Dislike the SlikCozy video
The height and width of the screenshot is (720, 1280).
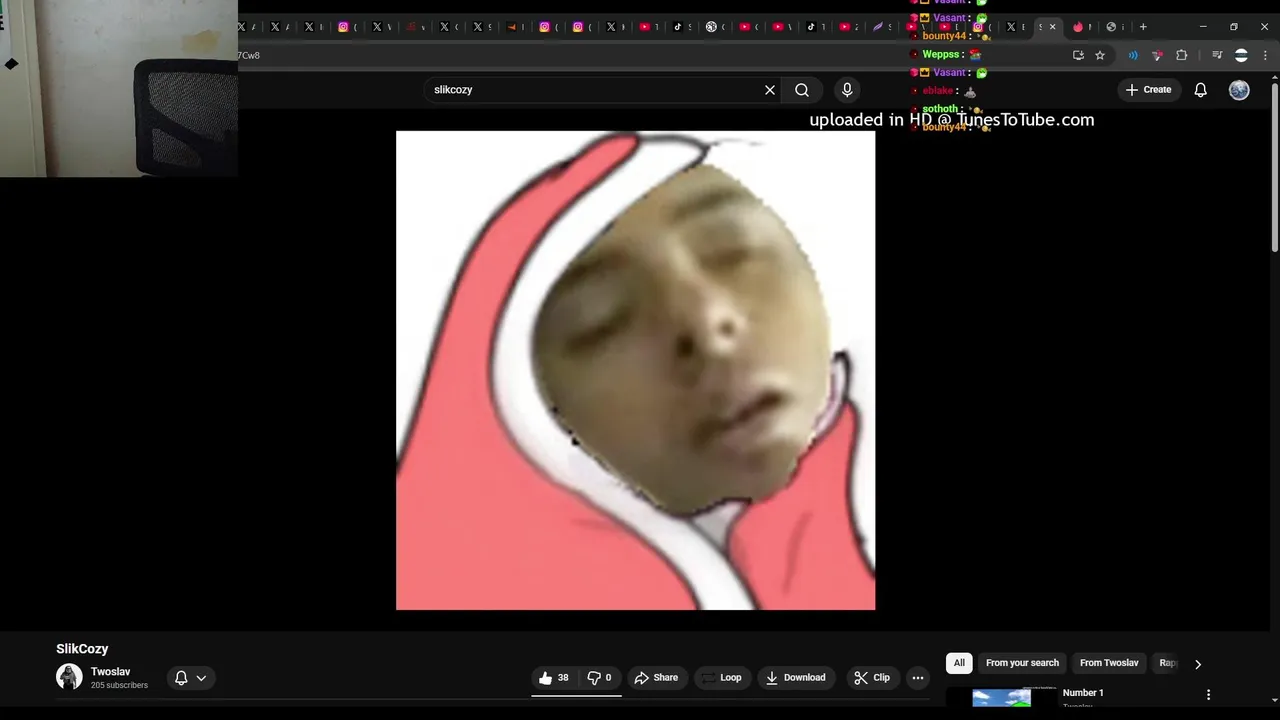click(600, 678)
